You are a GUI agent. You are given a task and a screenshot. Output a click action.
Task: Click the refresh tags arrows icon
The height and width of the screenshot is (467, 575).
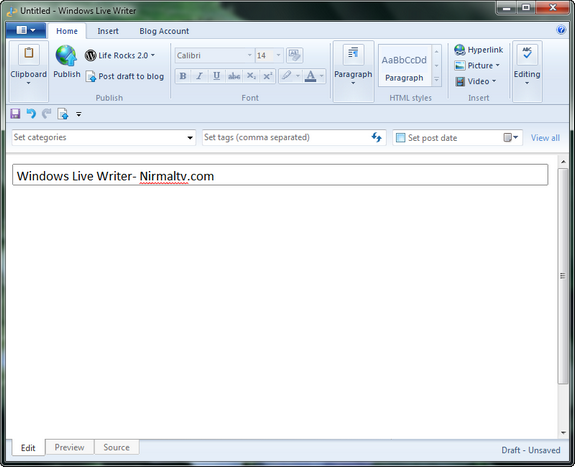377,138
